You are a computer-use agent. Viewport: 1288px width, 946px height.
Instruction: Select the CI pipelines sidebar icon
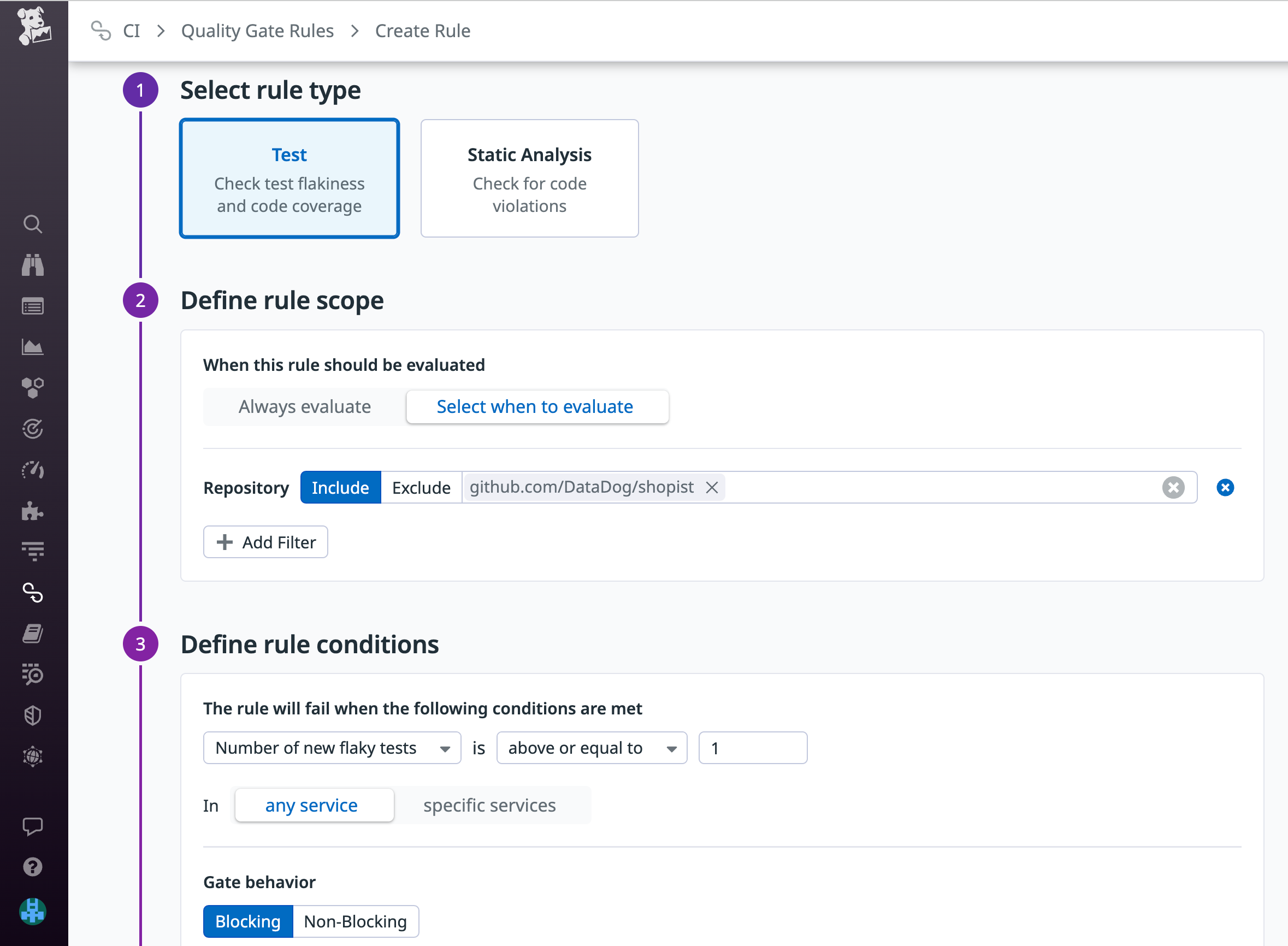(33, 593)
